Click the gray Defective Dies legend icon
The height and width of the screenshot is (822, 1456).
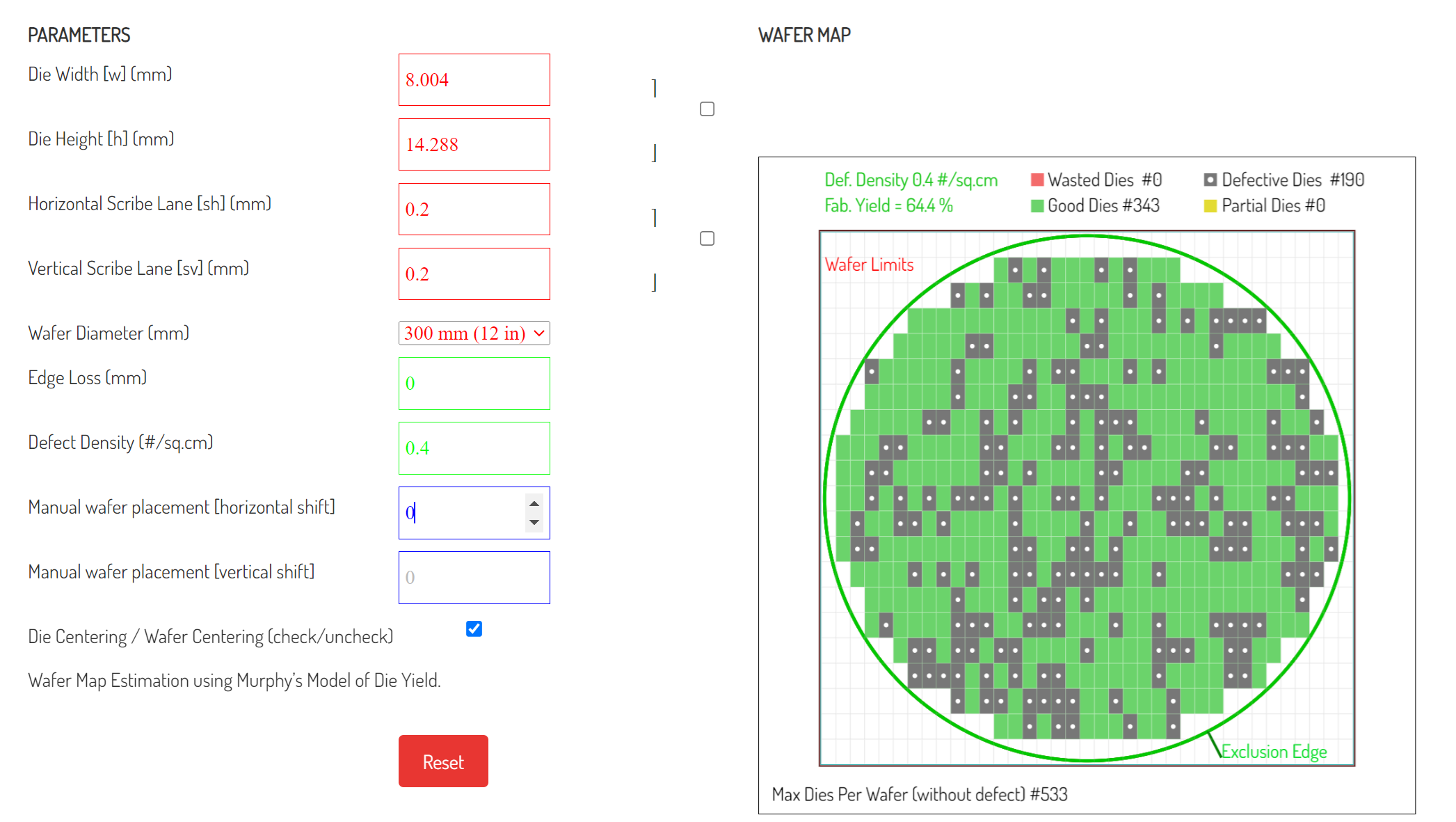point(1210,179)
